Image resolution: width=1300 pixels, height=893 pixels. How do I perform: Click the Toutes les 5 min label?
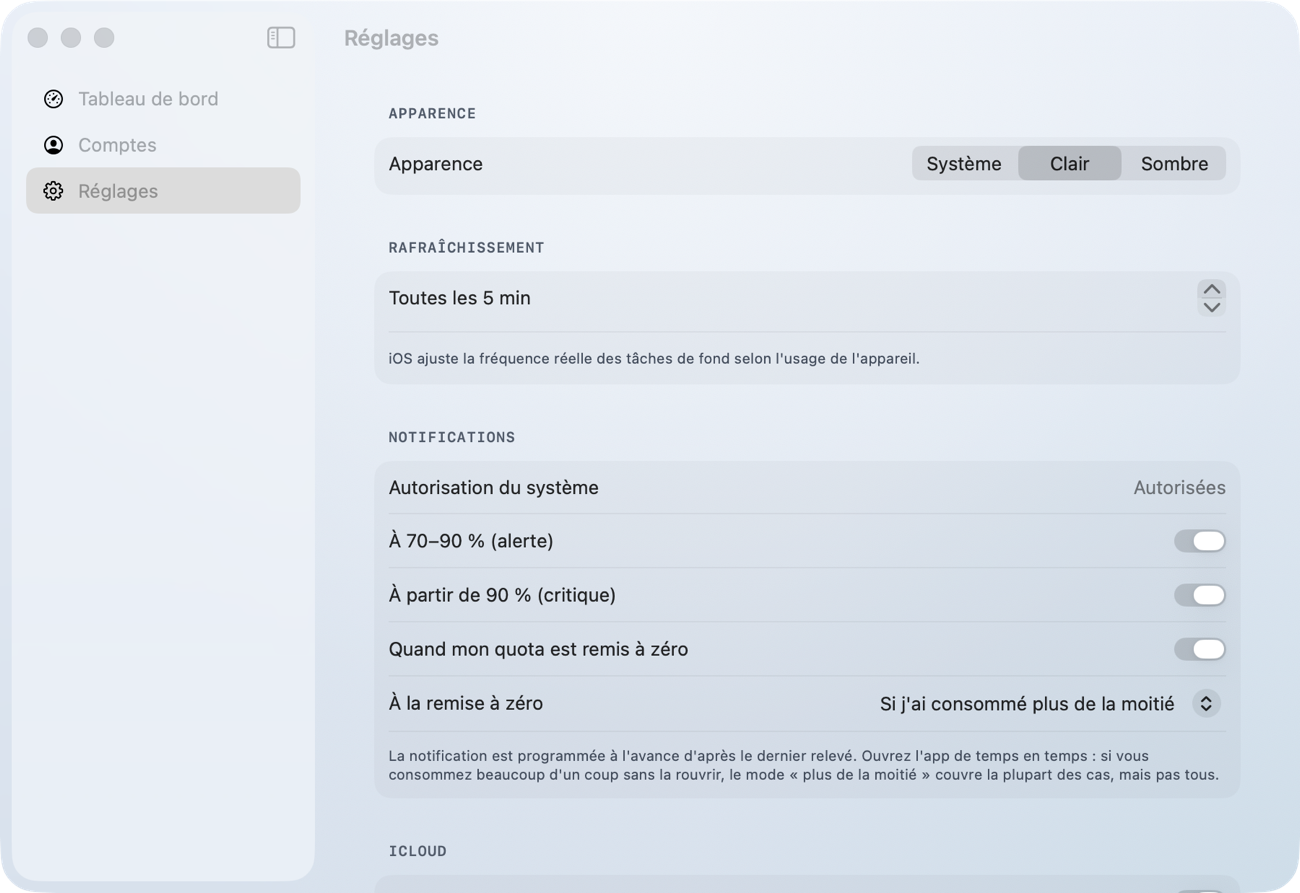[x=460, y=298]
